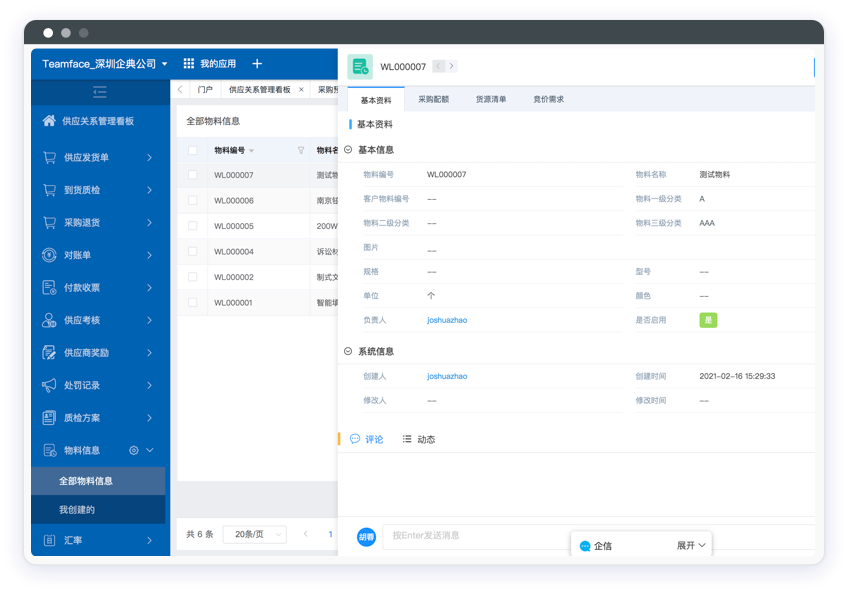This screenshot has width=848, height=592.
Task: Click the document icon beside 付款收票
Action: pyautogui.click(x=49, y=288)
